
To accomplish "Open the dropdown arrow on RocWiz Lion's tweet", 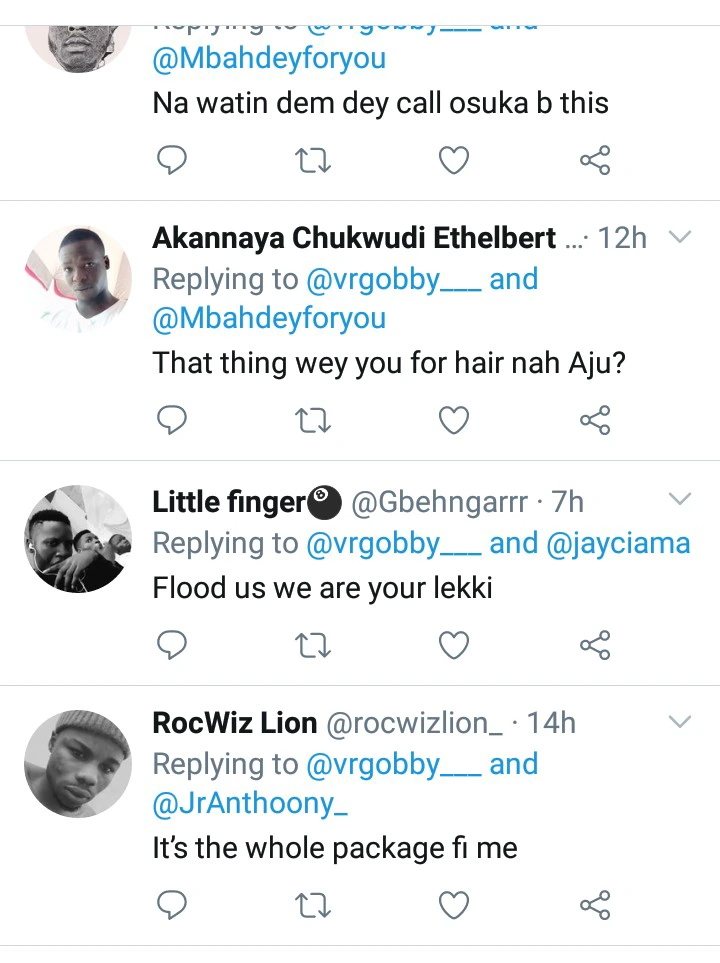I will tap(680, 721).
